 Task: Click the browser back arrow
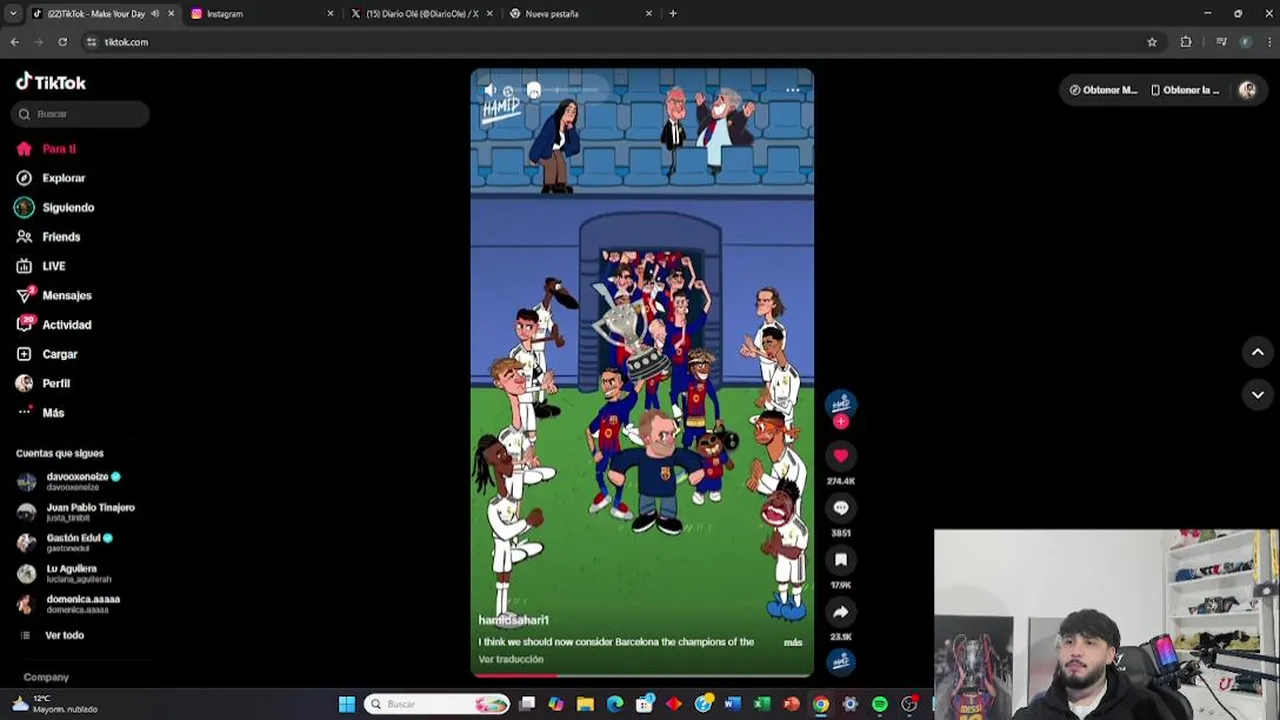click(x=14, y=42)
